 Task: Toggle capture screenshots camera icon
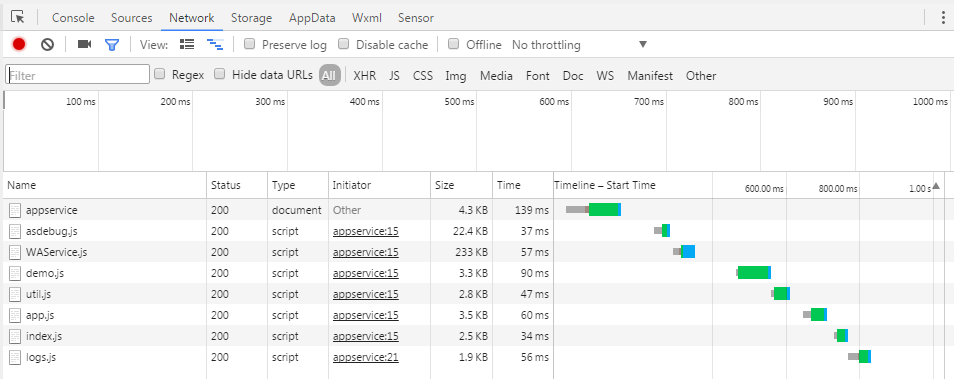85,44
